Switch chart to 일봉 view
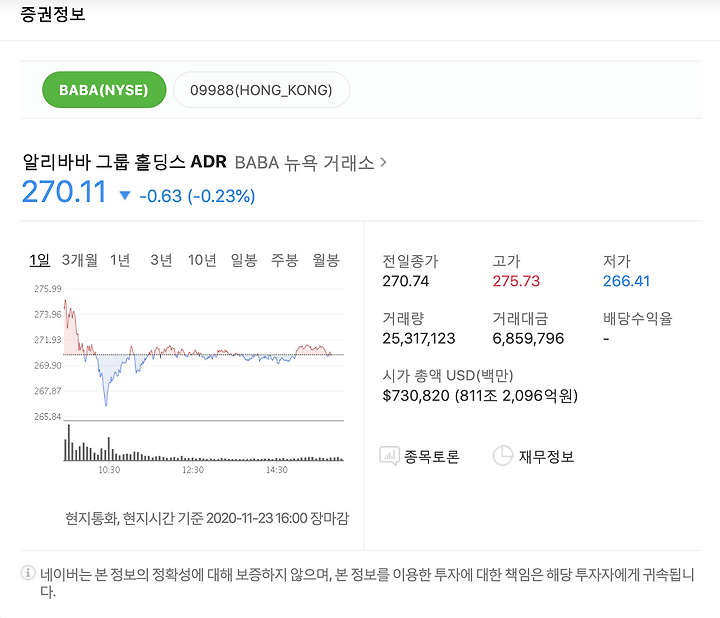Screen dimensions: 720x618 click(244, 260)
